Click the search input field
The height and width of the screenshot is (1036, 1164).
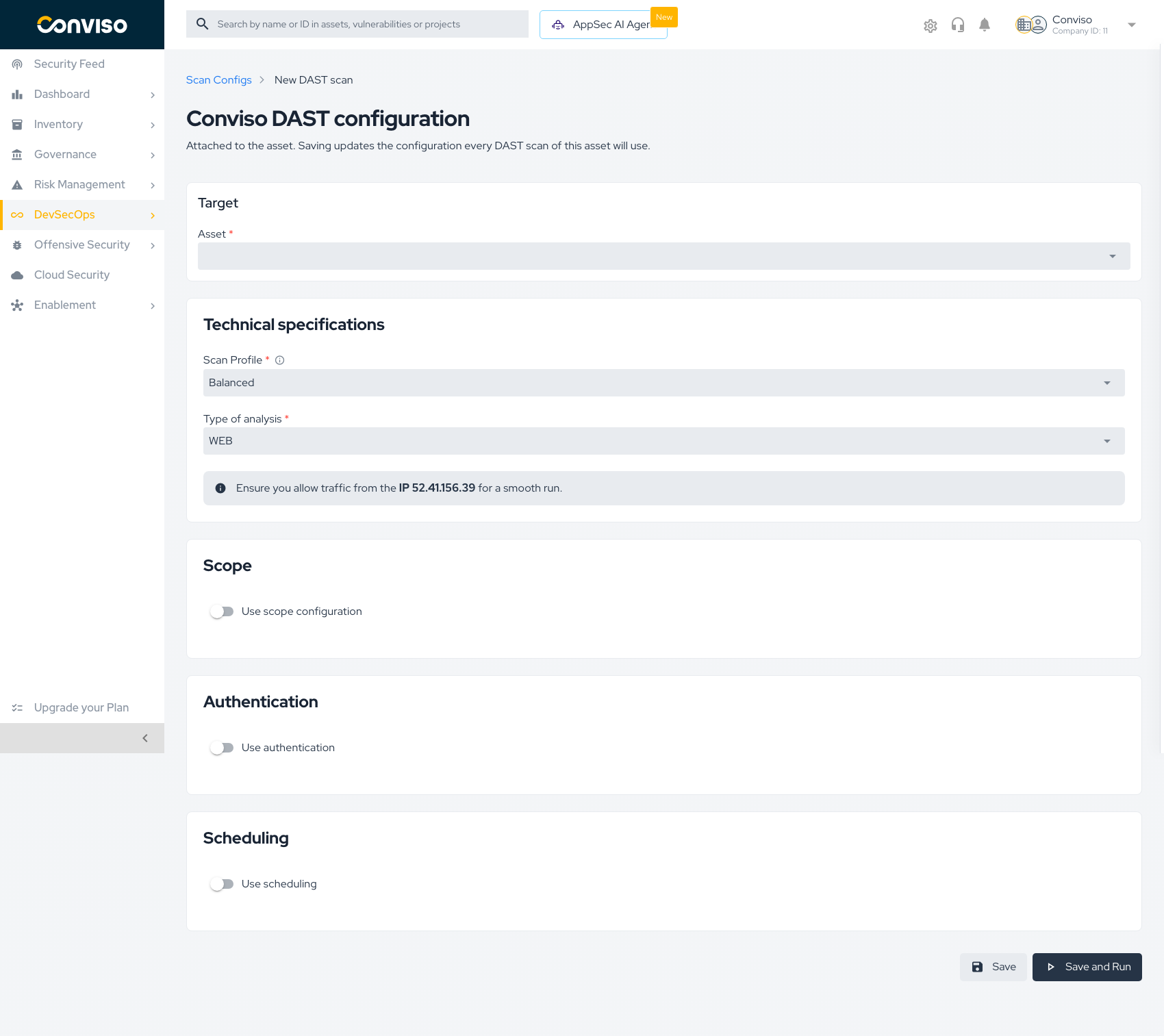(x=357, y=24)
